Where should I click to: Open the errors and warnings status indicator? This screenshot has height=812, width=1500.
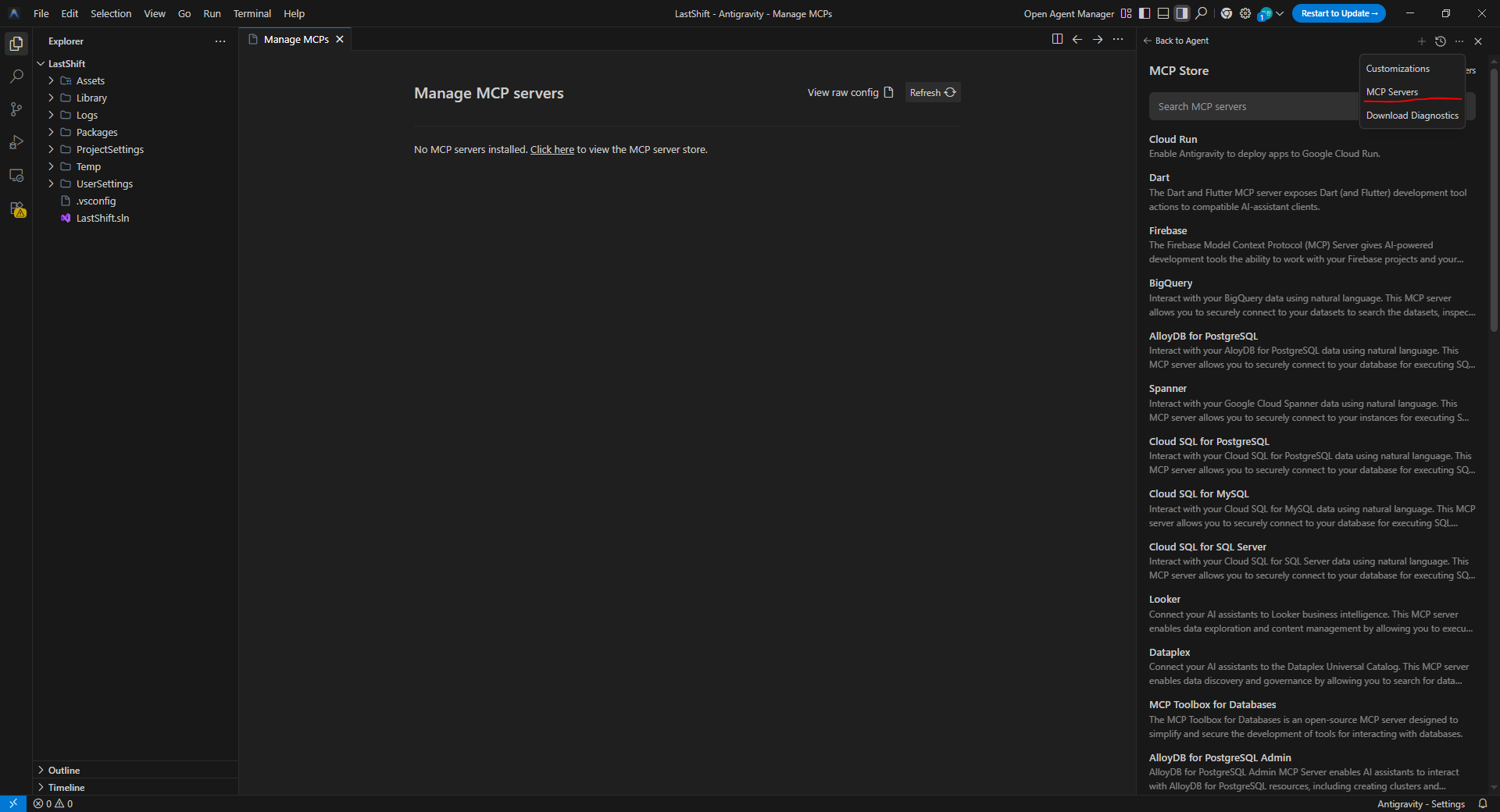click(53, 803)
